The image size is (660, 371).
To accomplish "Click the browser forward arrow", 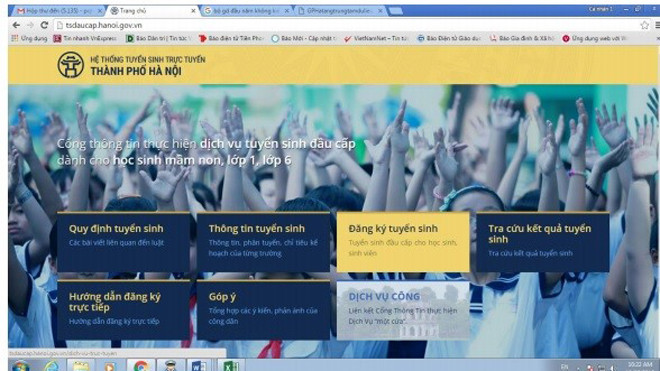I will pos(30,25).
